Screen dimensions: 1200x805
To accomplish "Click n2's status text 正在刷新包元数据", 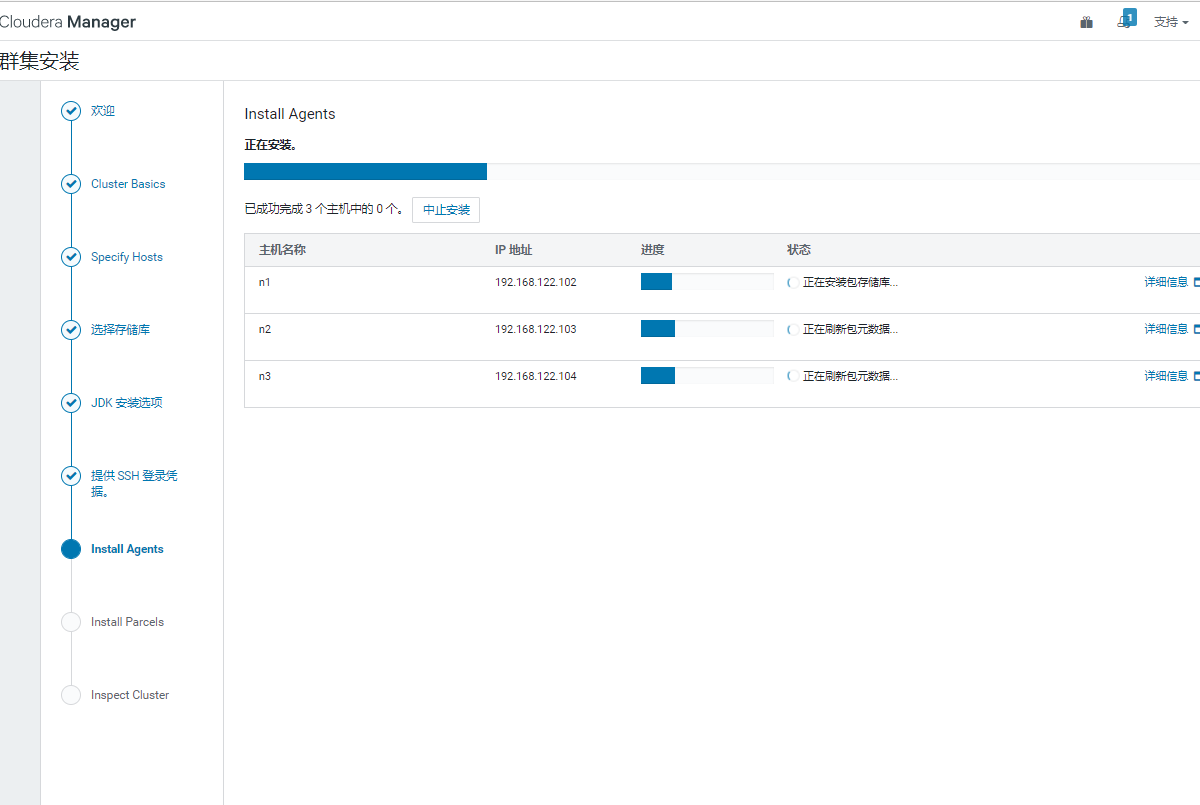I will [x=851, y=329].
